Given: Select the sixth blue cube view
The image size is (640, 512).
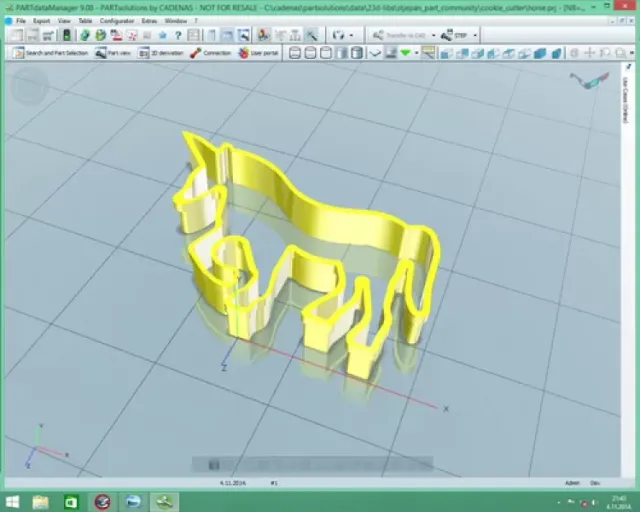Looking at the screenshot, I should [524, 53].
